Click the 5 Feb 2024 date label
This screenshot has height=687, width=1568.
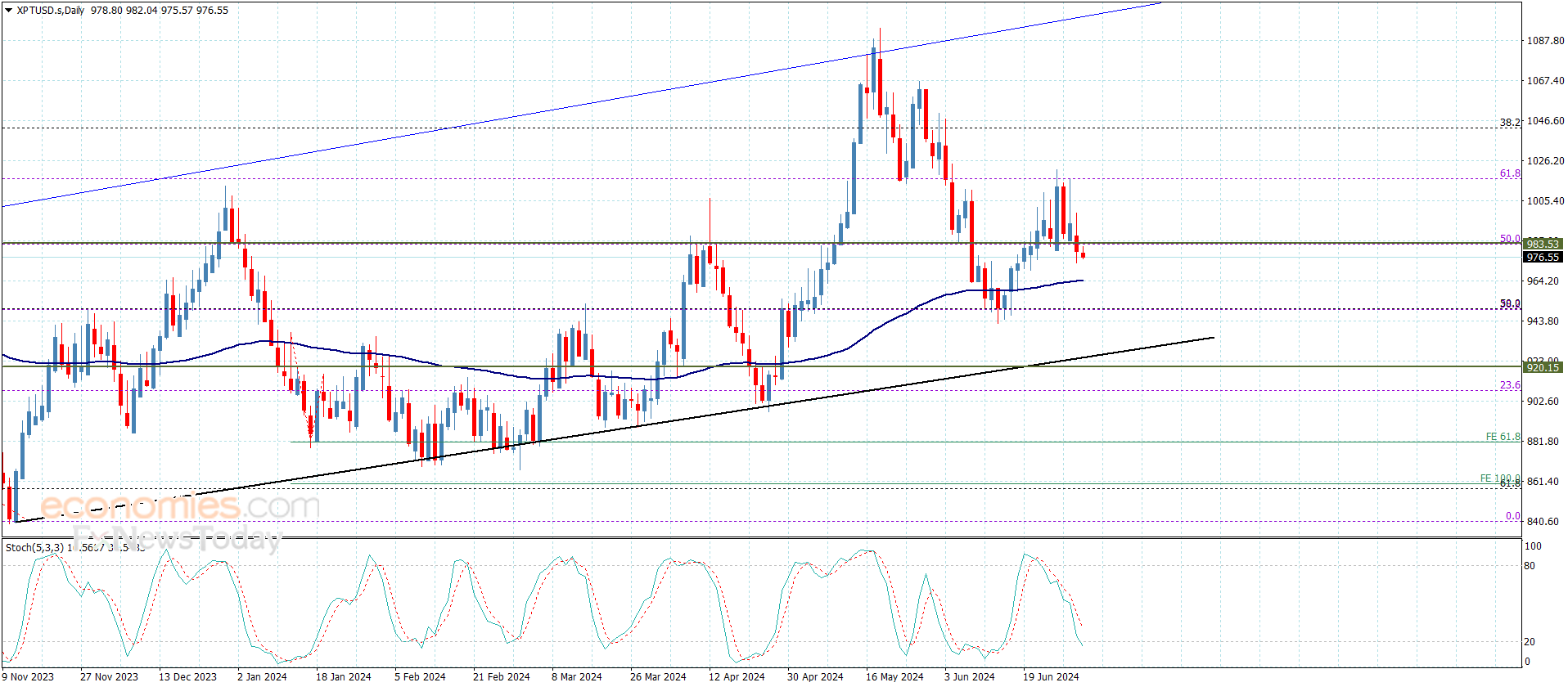pos(420,676)
